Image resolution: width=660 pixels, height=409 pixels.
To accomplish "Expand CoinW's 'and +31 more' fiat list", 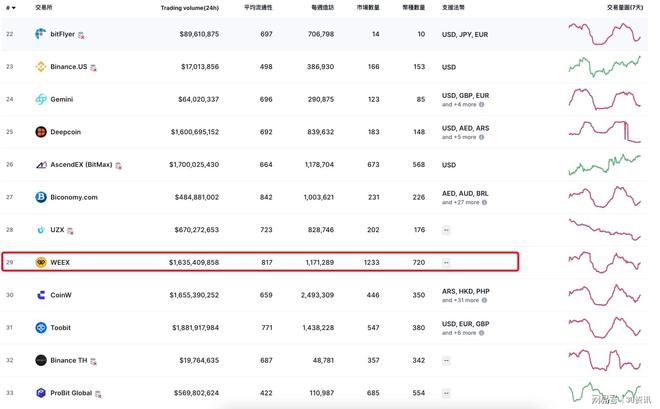I will [x=464, y=300].
